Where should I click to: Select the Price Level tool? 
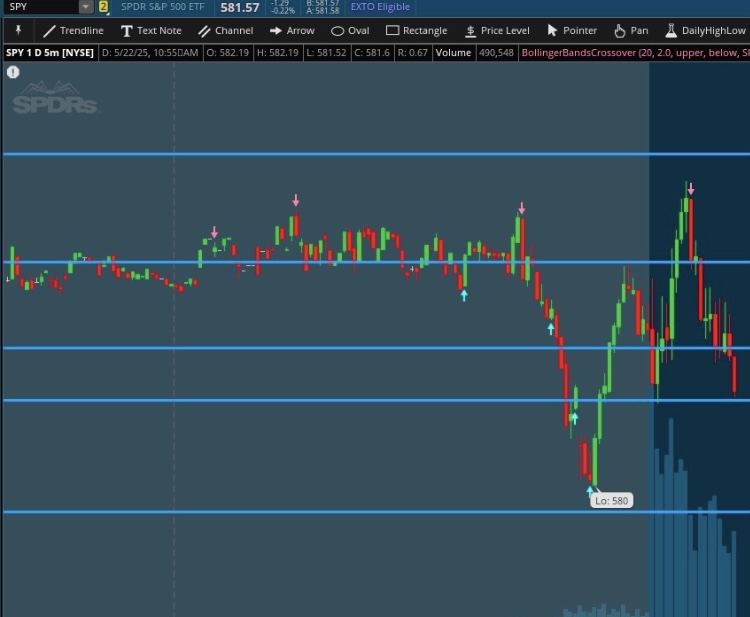(x=497, y=31)
